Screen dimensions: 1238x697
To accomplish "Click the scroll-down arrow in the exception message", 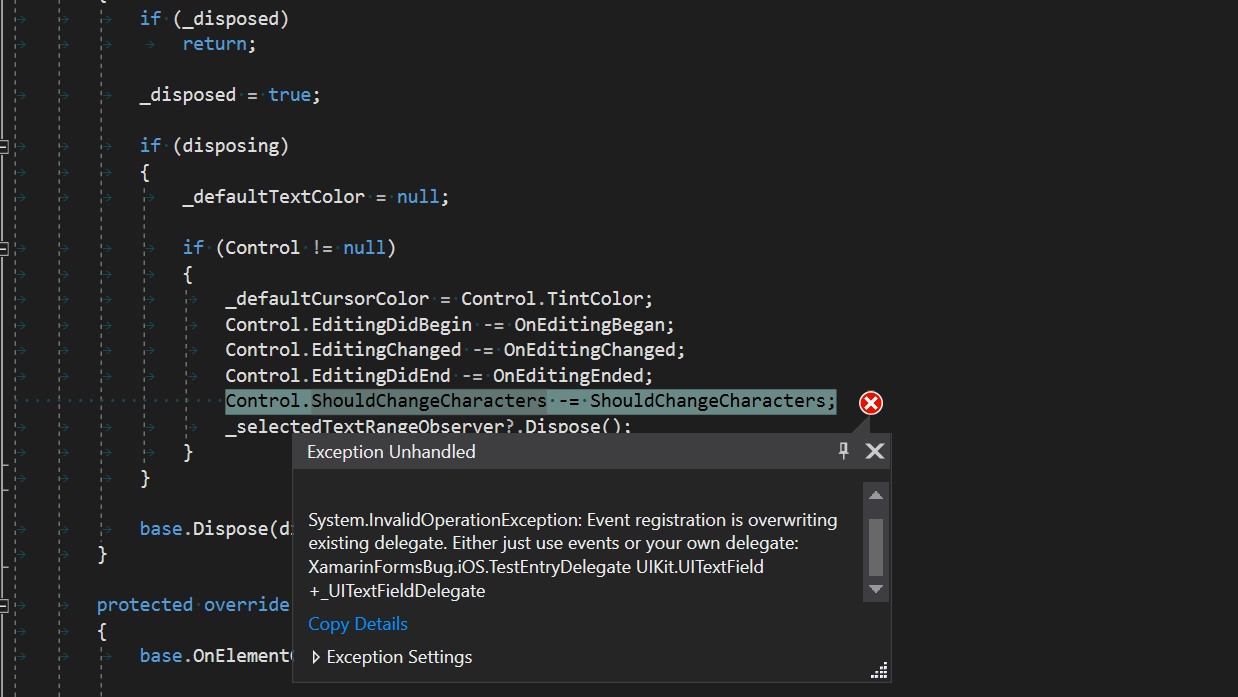I will (875, 589).
